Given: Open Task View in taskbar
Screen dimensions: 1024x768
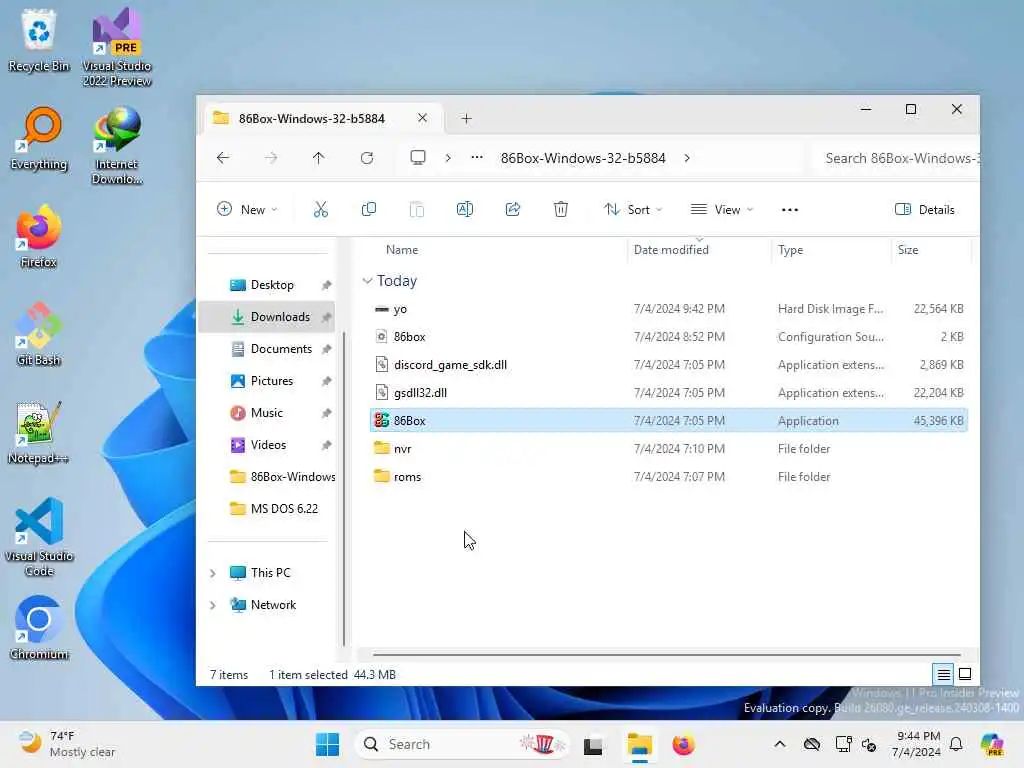Looking at the screenshot, I should point(593,745).
